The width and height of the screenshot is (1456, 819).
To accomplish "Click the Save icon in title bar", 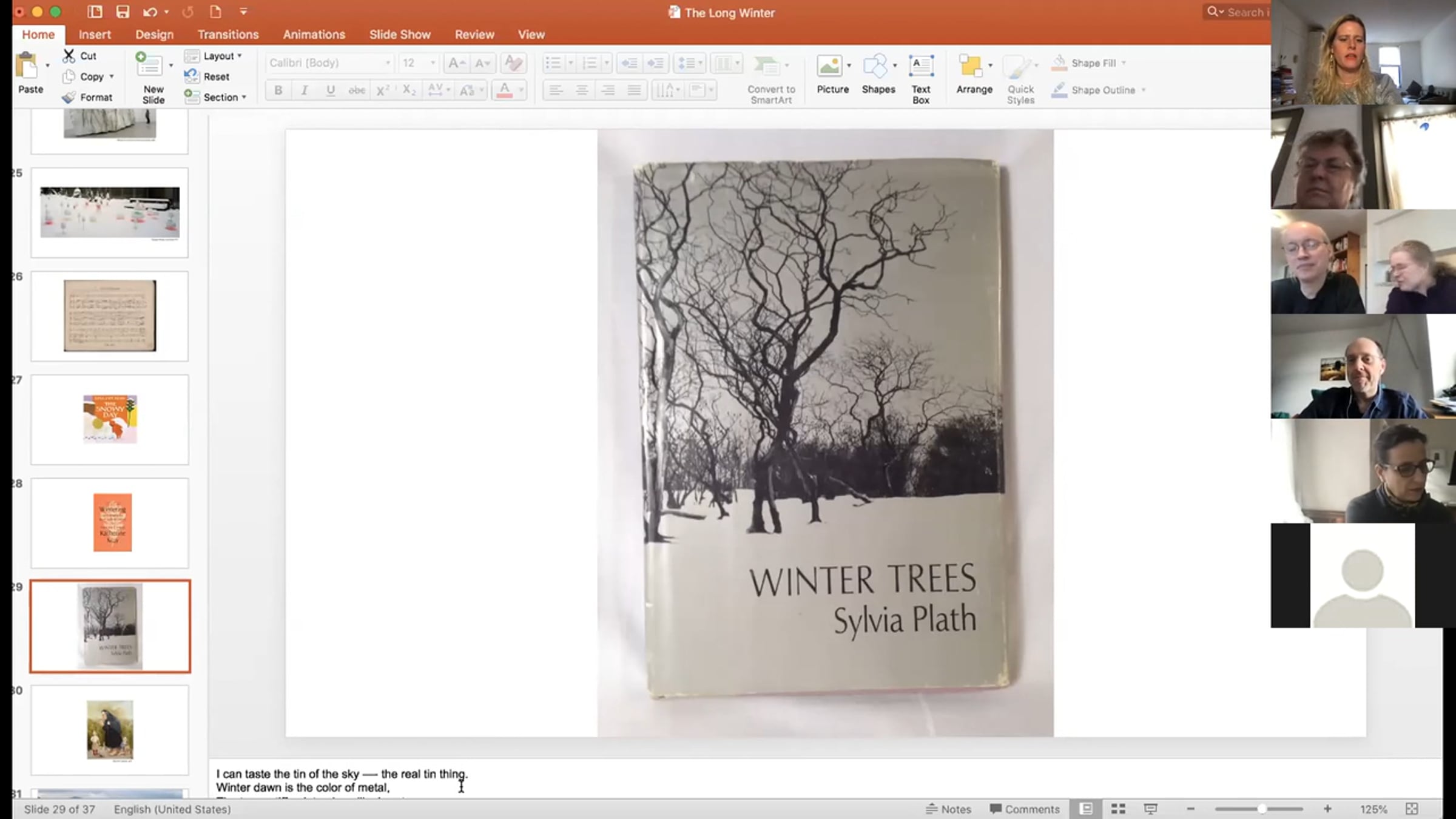I will (x=123, y=12).
